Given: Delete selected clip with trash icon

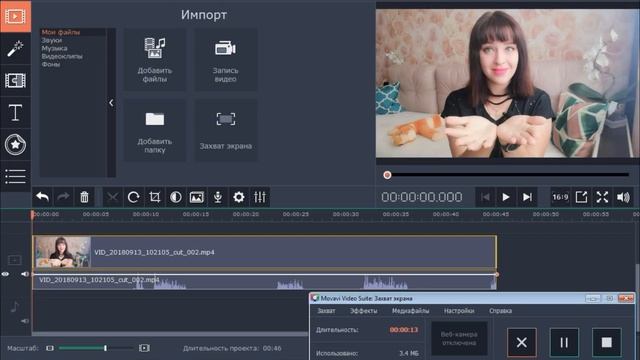Looking at the screenshot, I should pyautogui.click(x=84, y=198).
